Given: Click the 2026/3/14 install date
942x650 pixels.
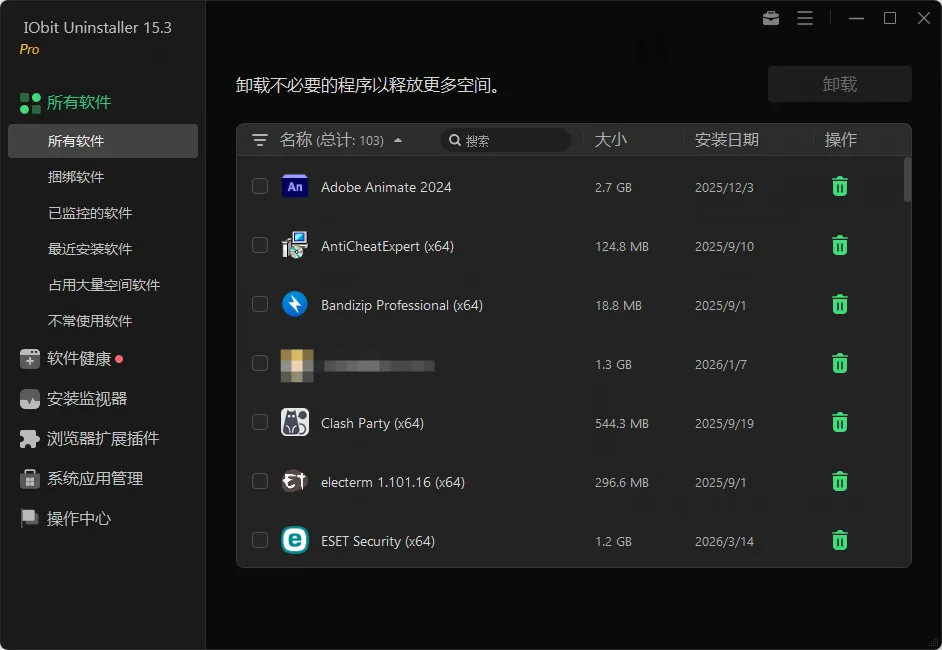Looking at the screenshot, I should tap(724, 541).
